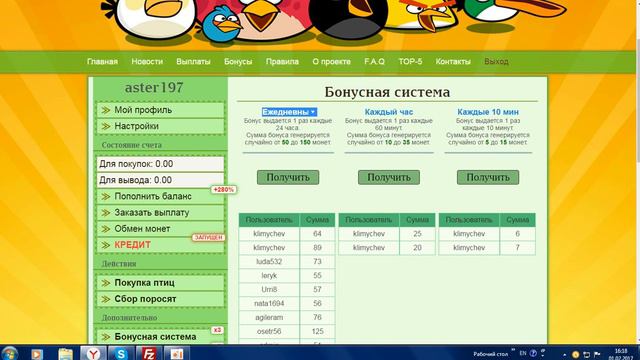Show hidden system tray icons
The width and height of the screenshot is (640, 360).
pyautogui.click(x=564, y=355)
